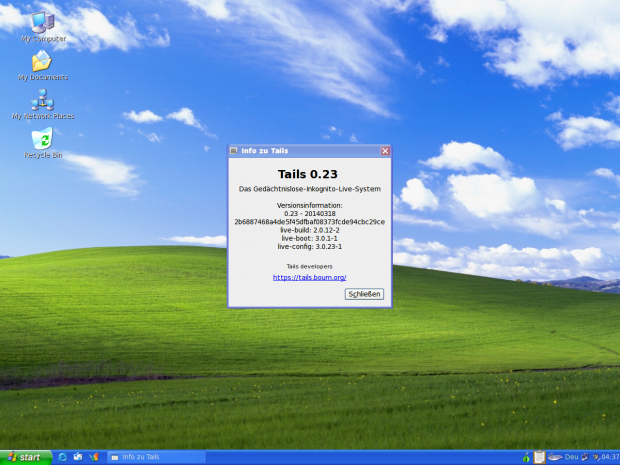This screenshot has width=620, height=465.
Task: Click the Deu keyboard layout indicator
Action: [572, 457]
